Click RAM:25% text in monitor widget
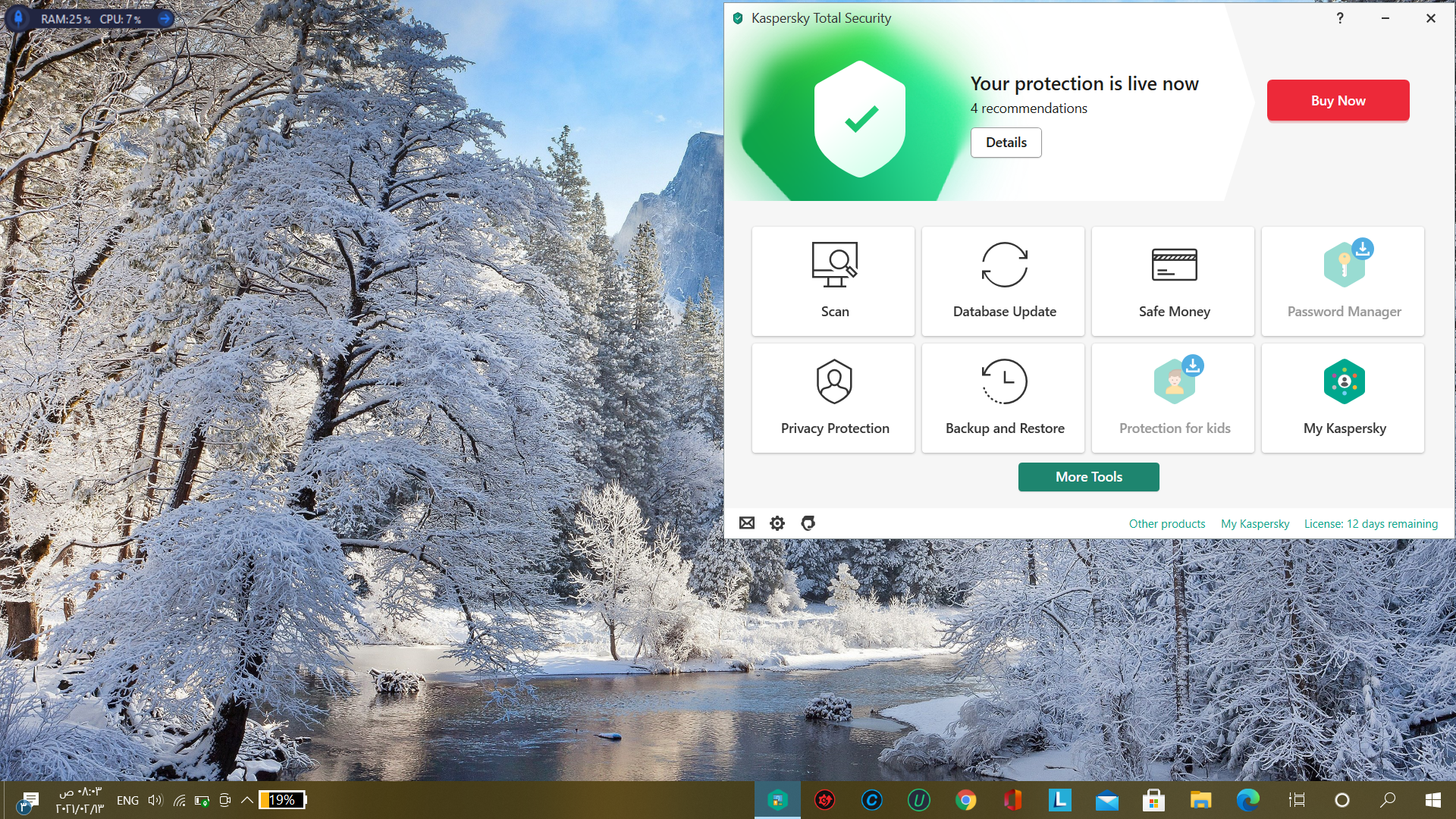This screenshot has width=1456, height=819. point(66,19)
